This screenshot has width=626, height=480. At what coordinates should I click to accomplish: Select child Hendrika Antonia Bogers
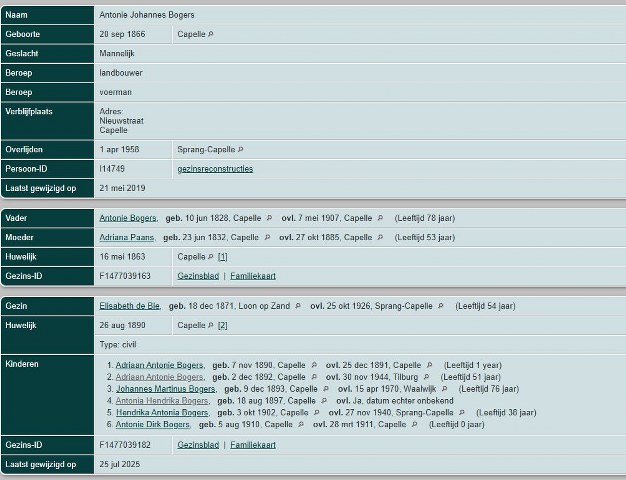(162, 412)
